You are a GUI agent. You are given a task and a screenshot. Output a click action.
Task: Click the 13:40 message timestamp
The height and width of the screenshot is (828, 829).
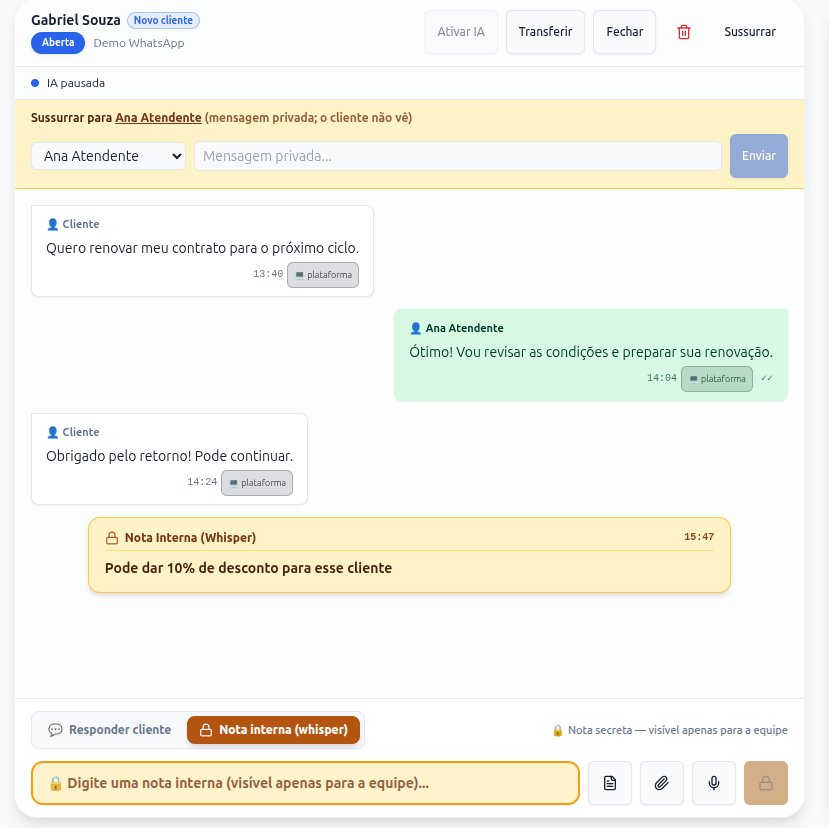(x=268, y=274)
